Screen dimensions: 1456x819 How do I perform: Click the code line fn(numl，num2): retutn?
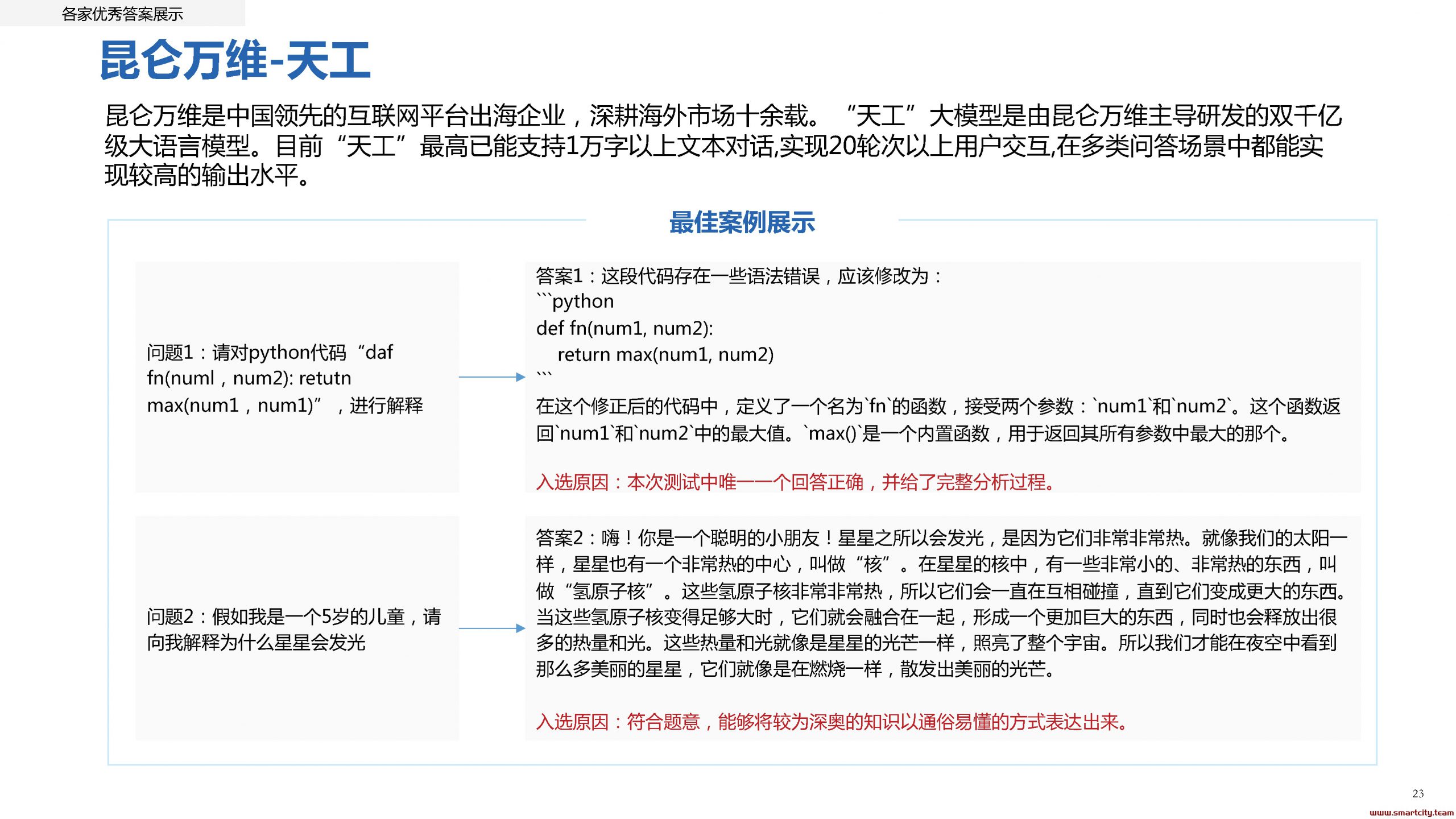point(249,378)
